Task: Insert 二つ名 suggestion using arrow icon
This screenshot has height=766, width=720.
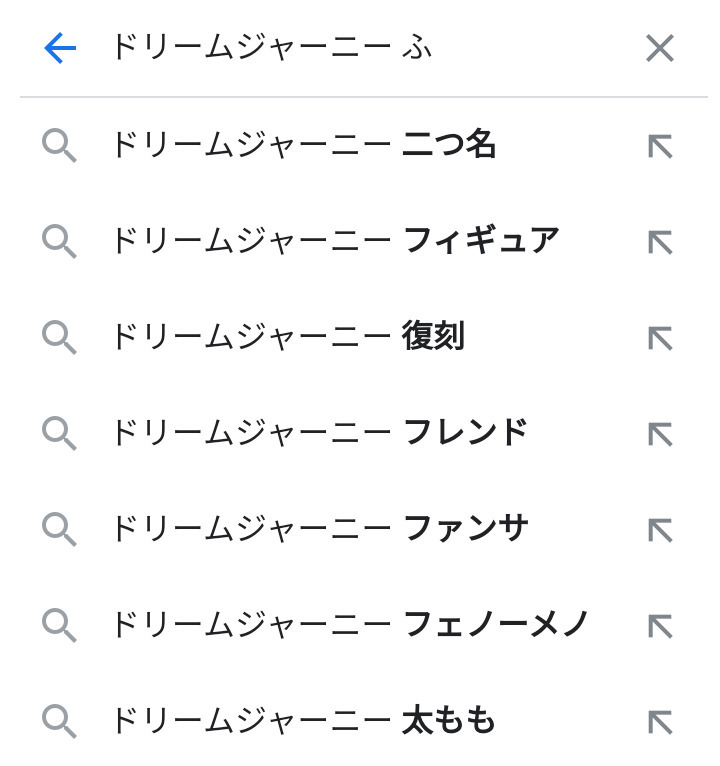Action: 659,147
